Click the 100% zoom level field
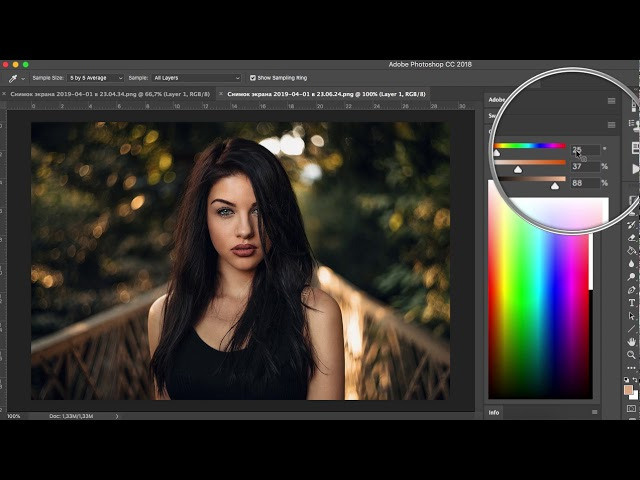 pyautogui.click(x=14, y=415)
